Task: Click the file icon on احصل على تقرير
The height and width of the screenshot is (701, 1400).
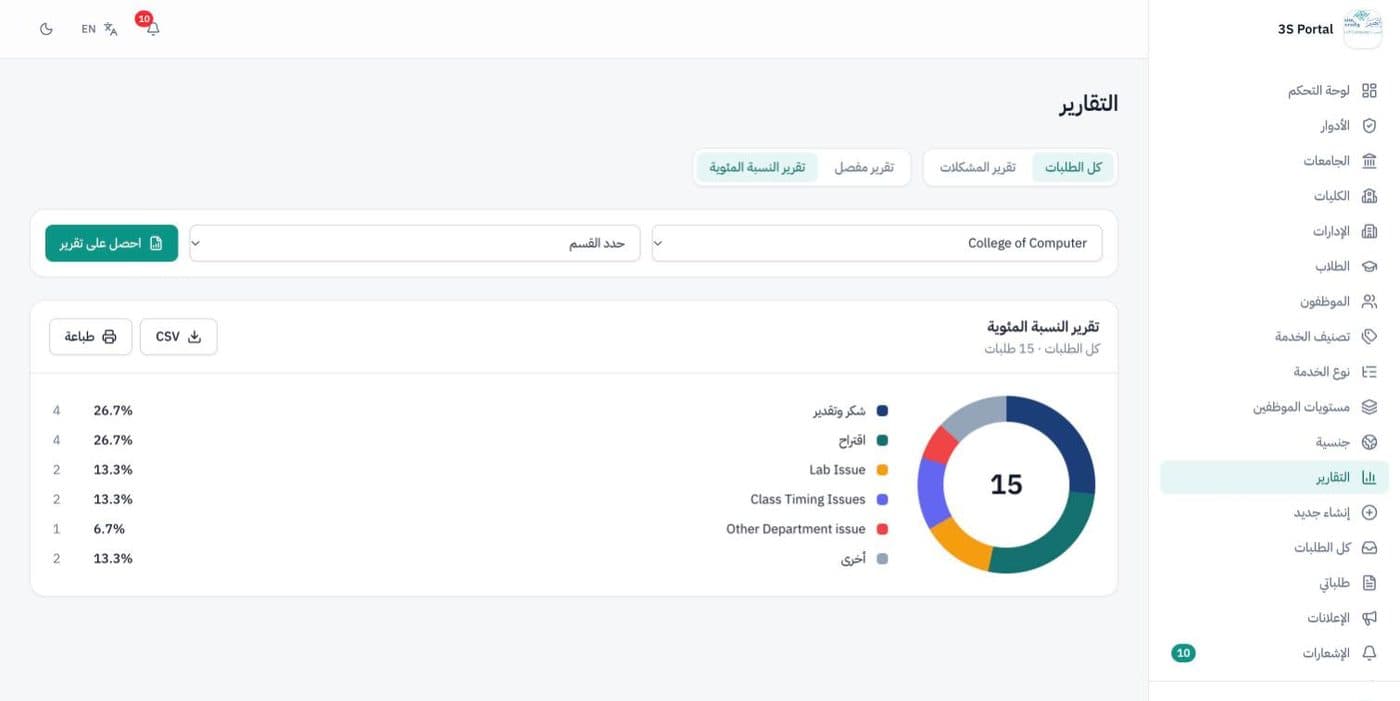Action: click(156, 243)
